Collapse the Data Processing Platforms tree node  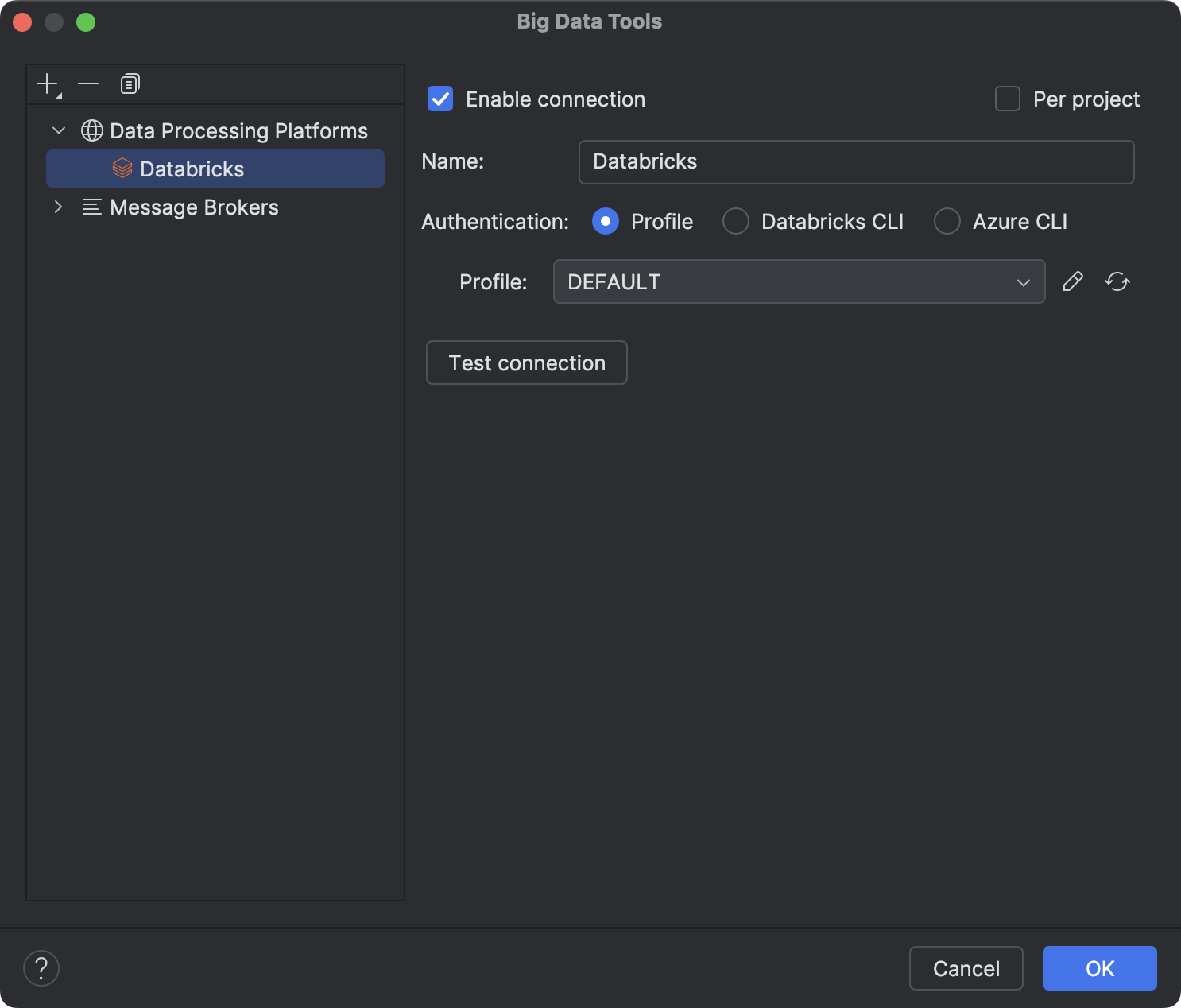[57, 130]
